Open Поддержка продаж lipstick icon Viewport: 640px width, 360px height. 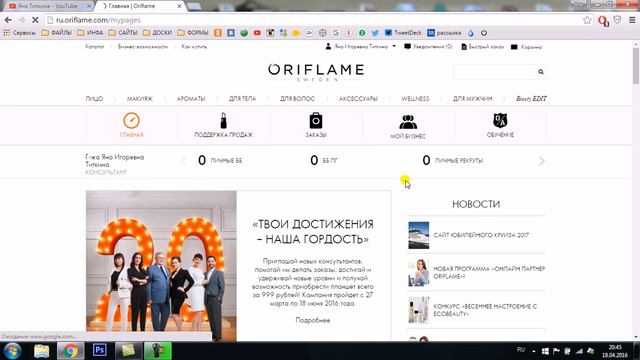[x=223, y=121]
